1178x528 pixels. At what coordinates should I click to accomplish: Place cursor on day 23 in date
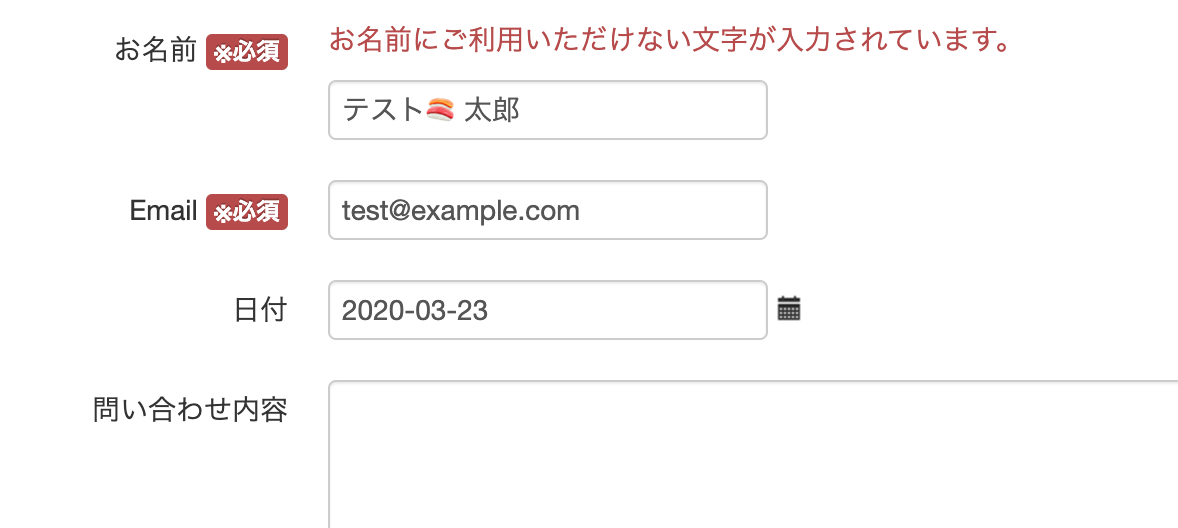(473, 311)
